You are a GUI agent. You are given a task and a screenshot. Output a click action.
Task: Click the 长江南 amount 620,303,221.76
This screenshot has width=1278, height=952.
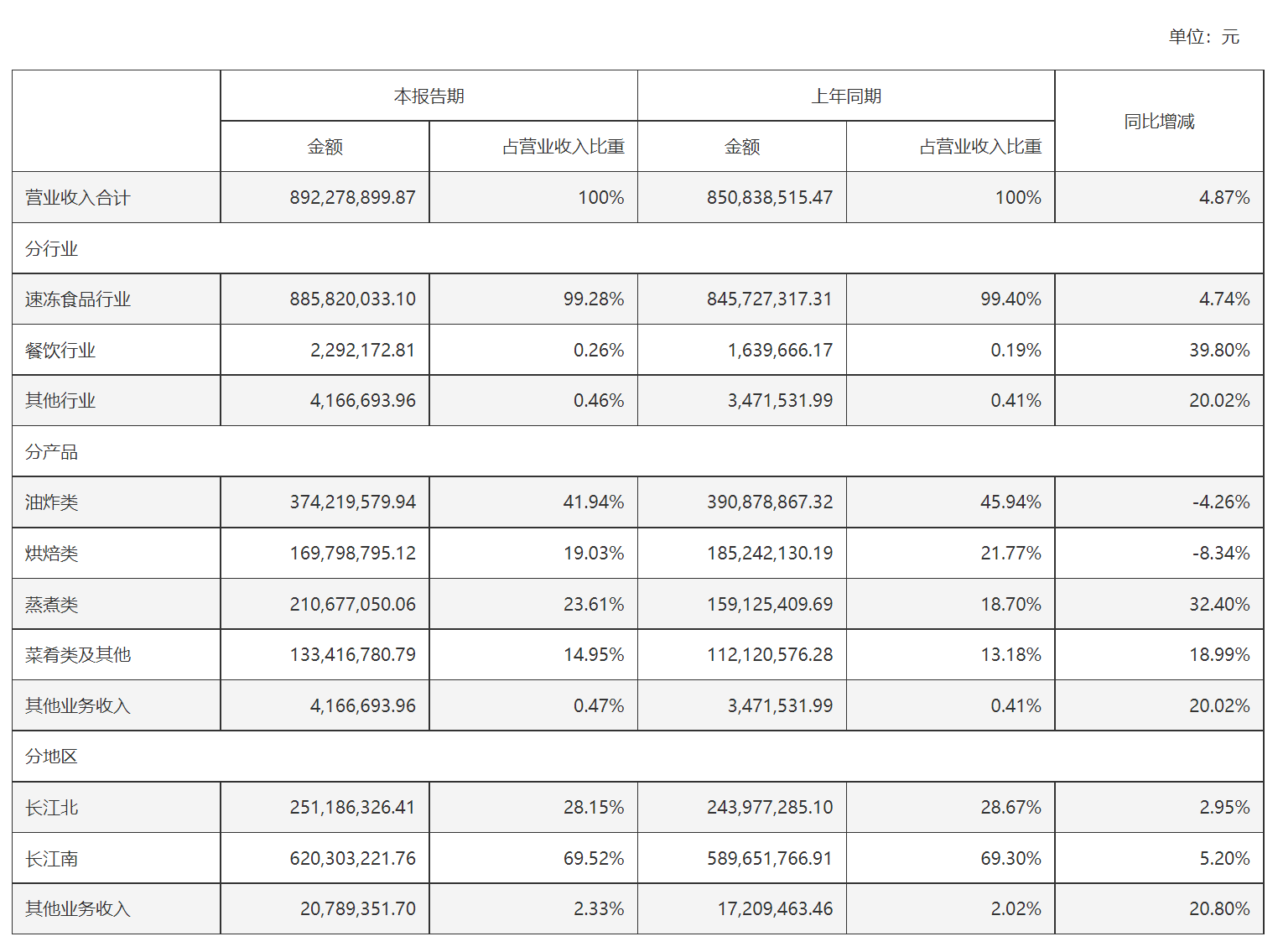pyautogui.click(x=352, y=859)
